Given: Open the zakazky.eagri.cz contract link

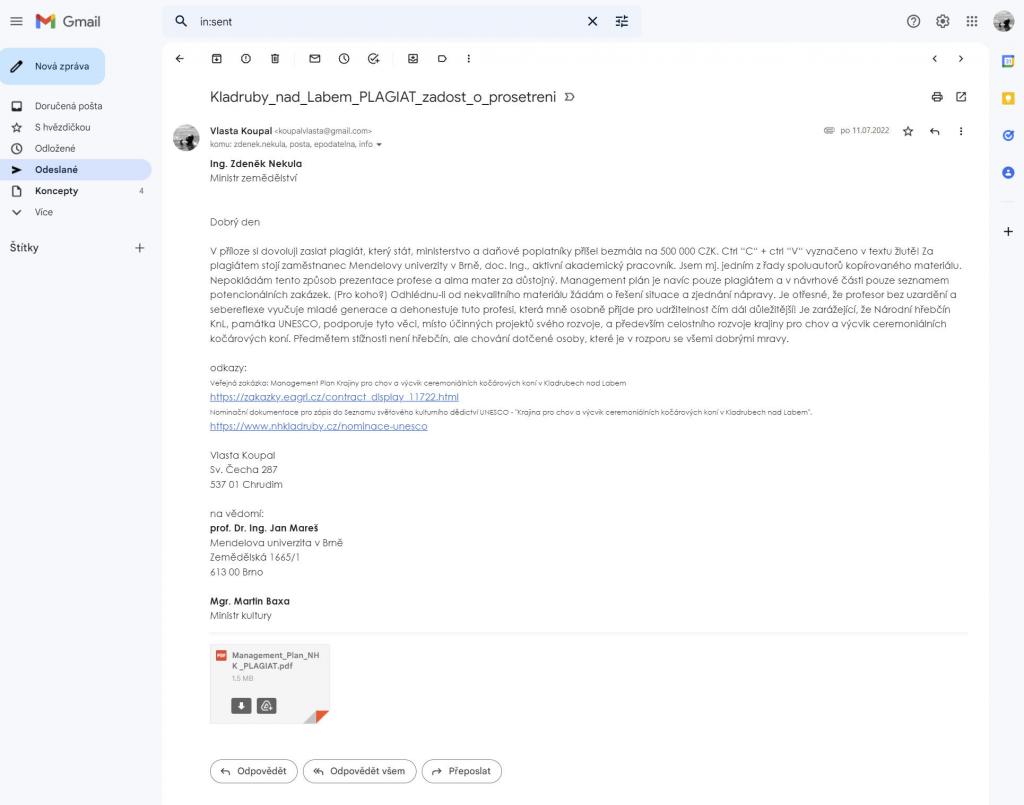Looking at the screenshot, I should coord(334,397).
